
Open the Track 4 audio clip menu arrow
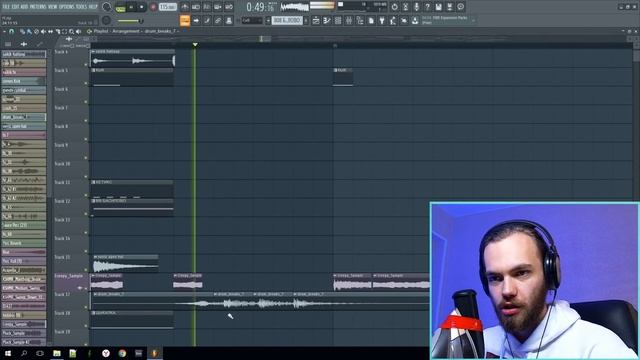pyautogui.click(x=93, y=51)
